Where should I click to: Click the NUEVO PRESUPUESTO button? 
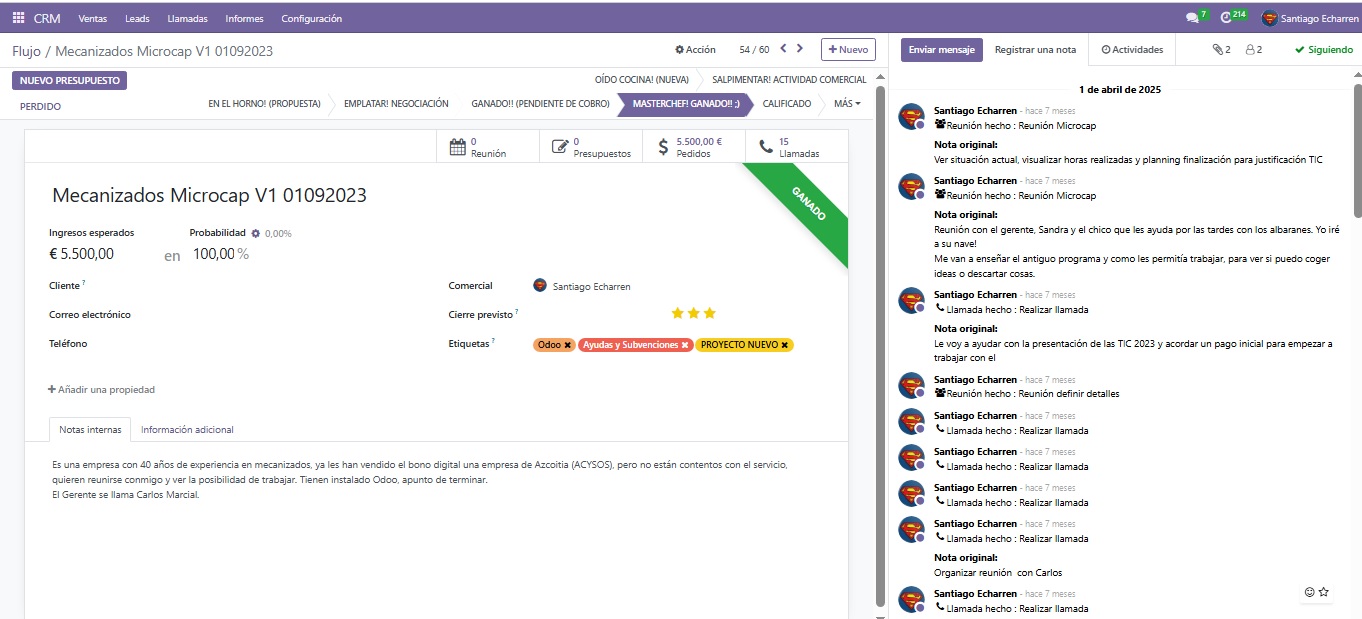coord(69,80)
